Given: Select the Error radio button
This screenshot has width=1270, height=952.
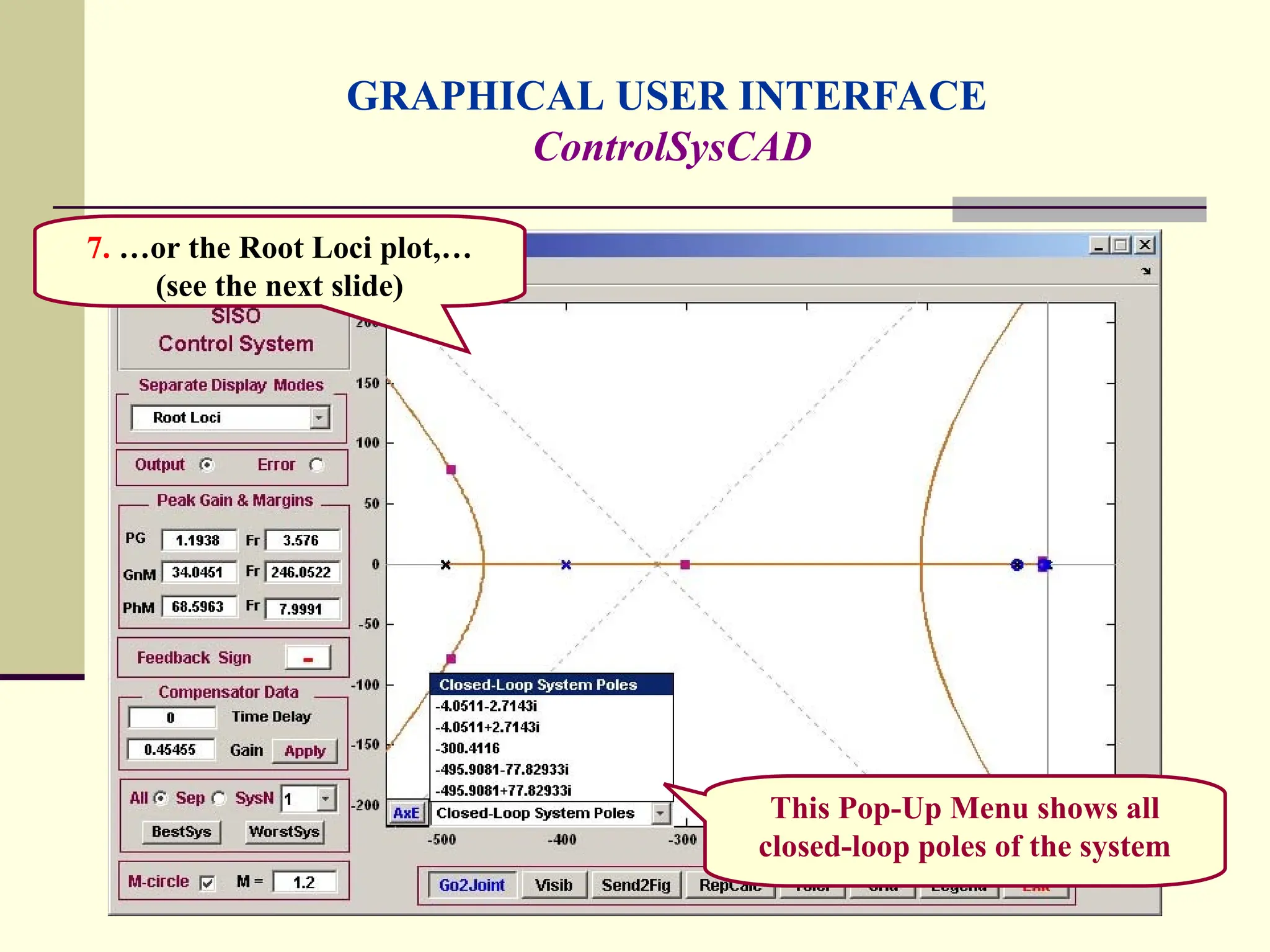Looking at the screenshot, I should (x=316, y=465).
